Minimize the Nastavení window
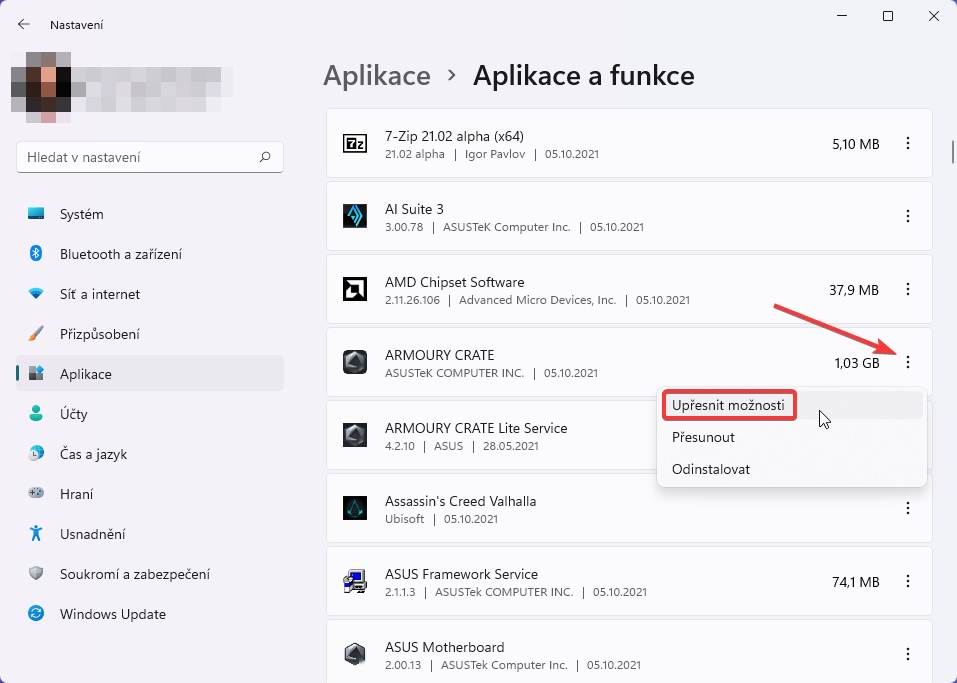 pyautogui.click(x=842, y=16)
